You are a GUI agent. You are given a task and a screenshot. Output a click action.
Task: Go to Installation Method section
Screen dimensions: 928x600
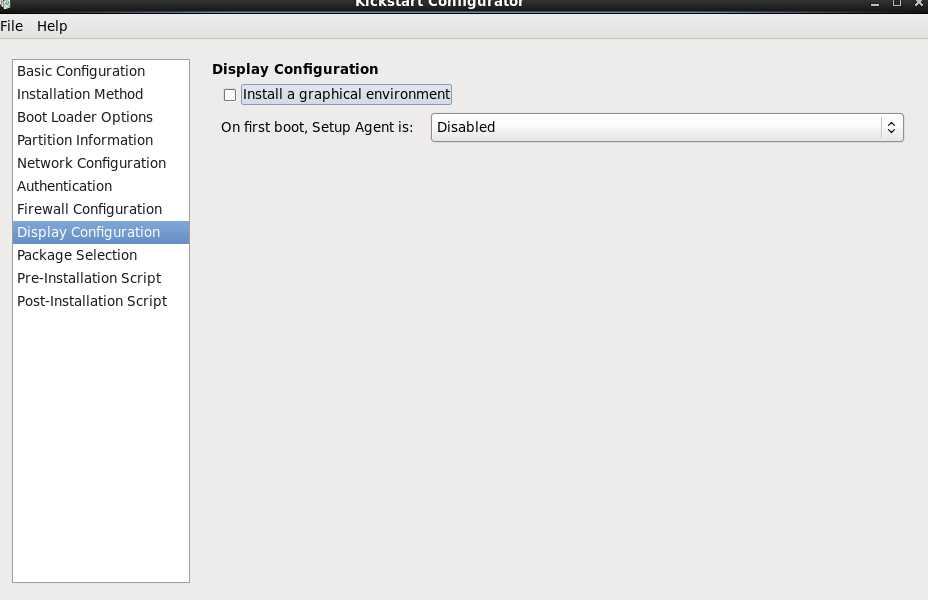point(101,94)
